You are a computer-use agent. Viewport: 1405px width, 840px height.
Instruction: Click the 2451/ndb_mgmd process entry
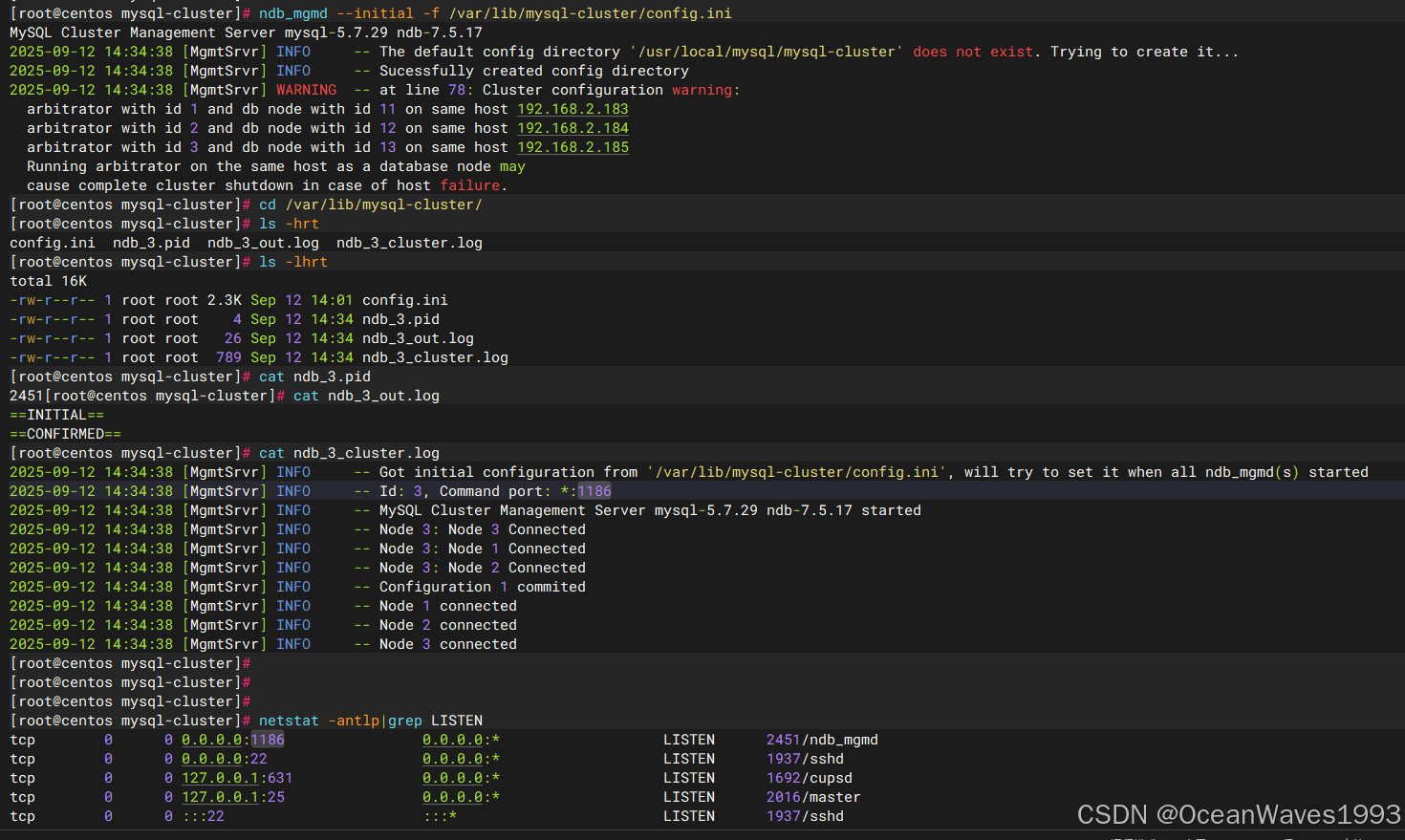point(822,740)
